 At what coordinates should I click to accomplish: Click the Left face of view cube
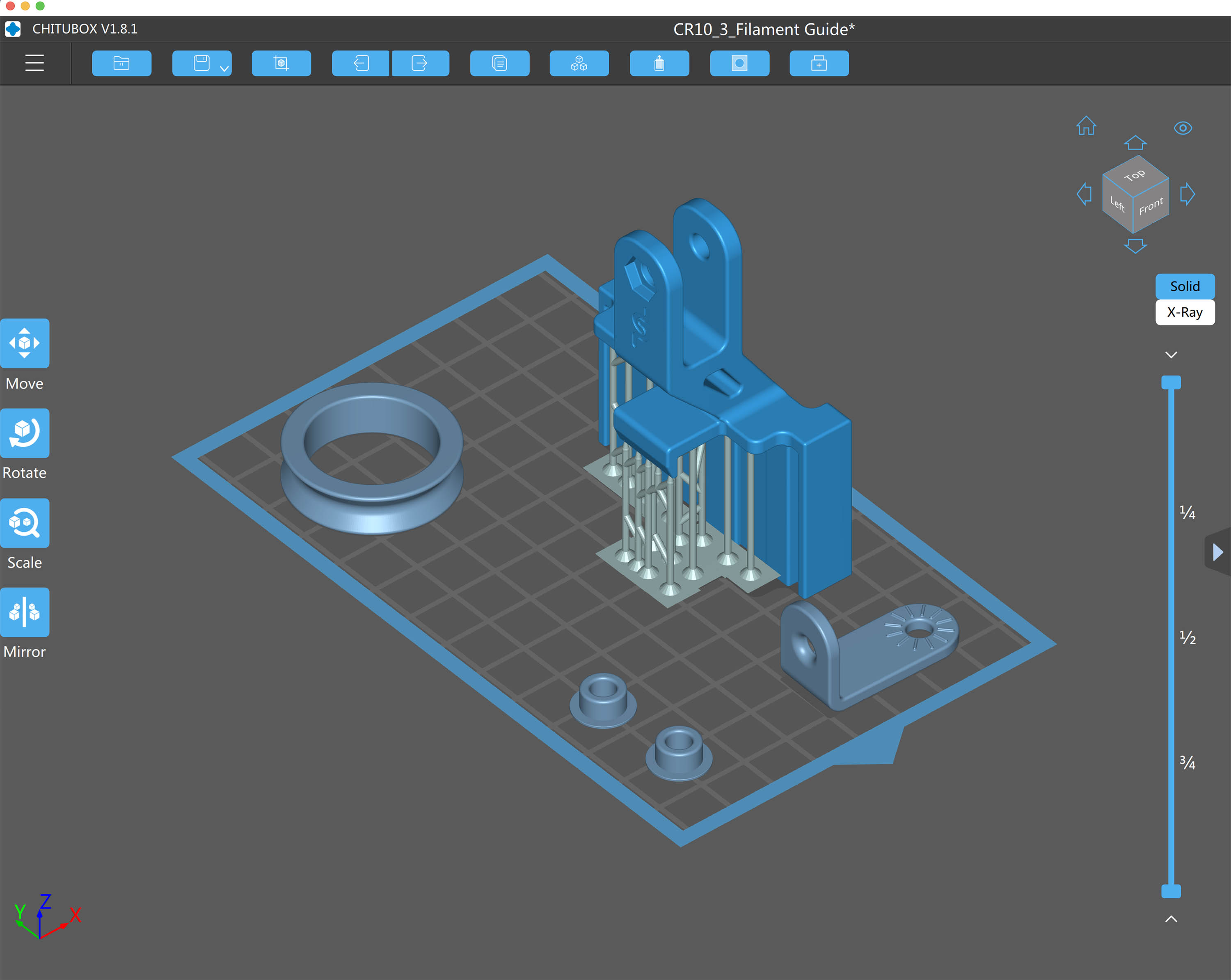(1117, 203)
